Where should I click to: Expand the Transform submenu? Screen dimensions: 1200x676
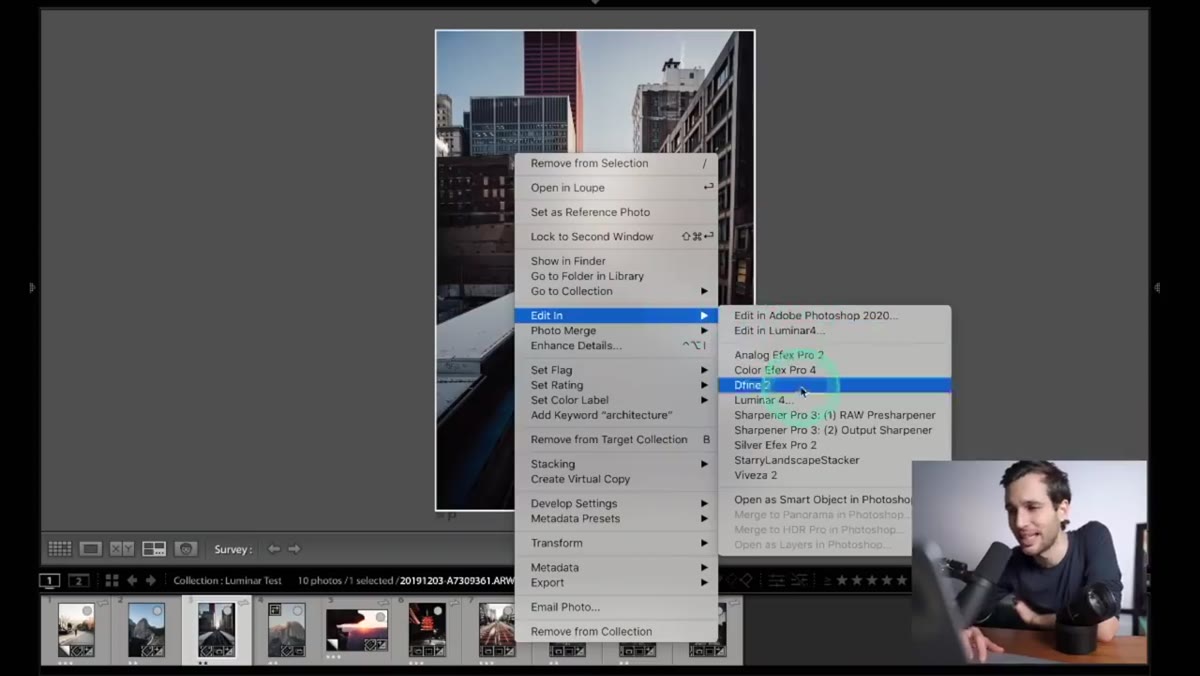pyautogui.click(x=616, y=543)
